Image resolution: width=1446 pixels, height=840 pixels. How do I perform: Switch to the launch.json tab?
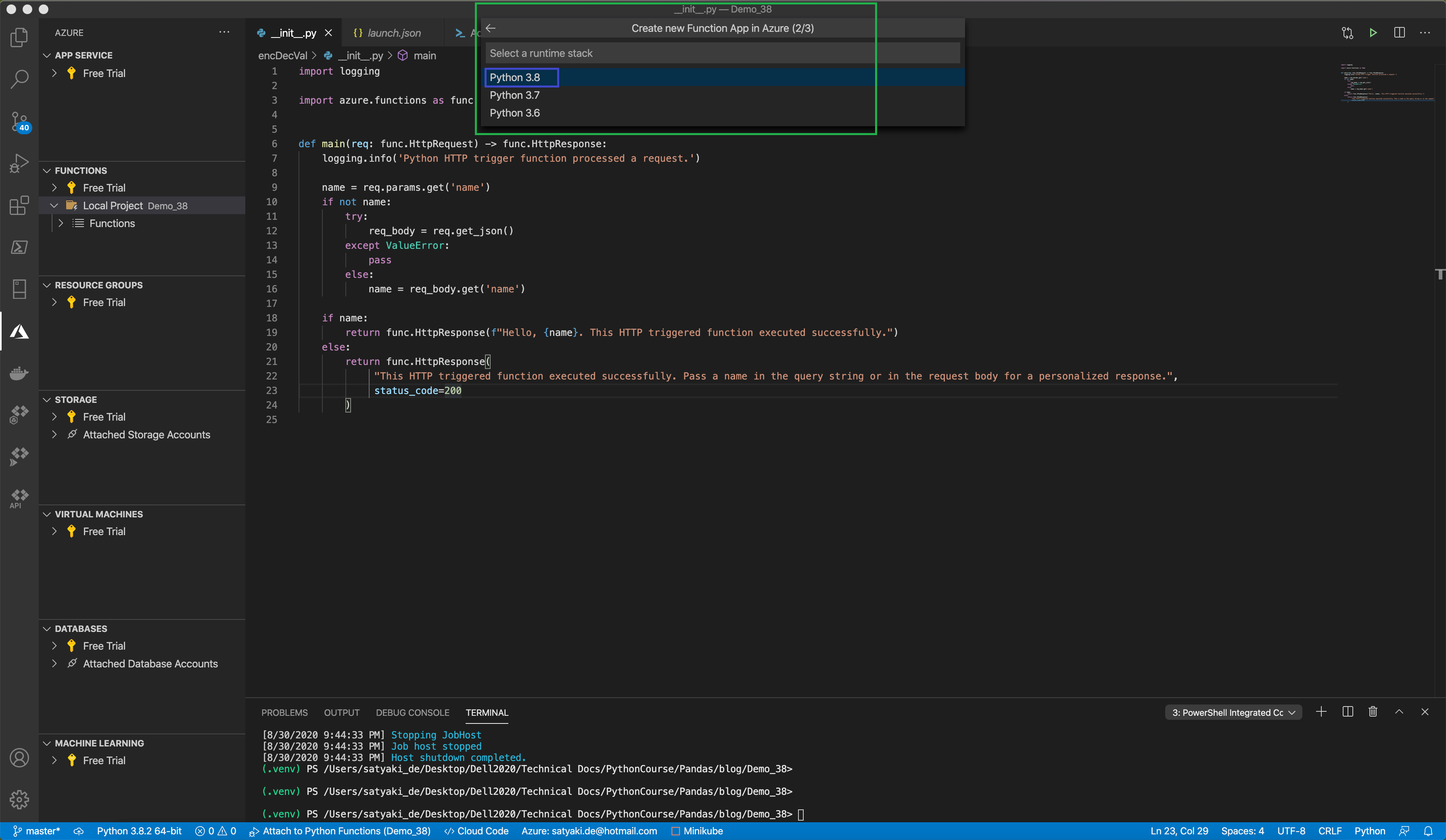pyautogui.click(x=394, y=33)
